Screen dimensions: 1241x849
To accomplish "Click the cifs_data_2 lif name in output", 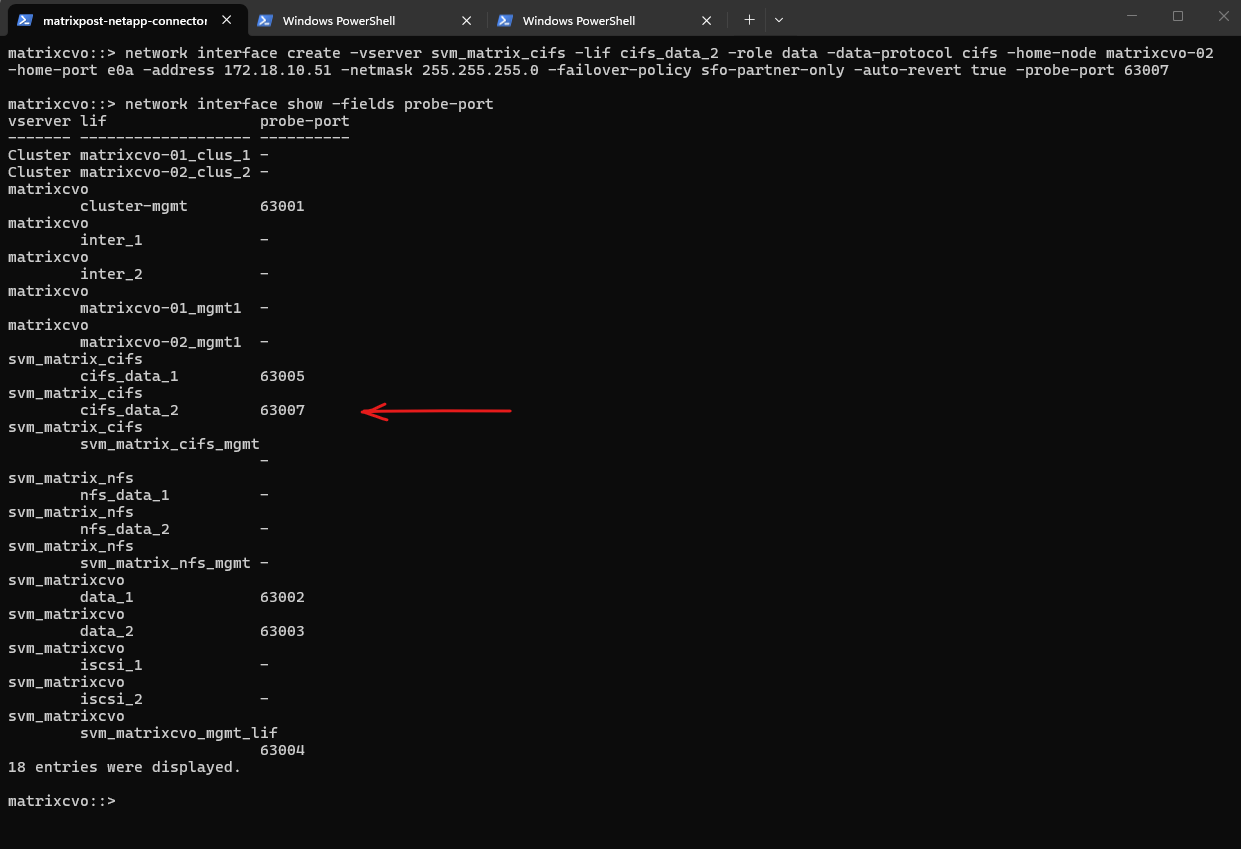I will pos(129,411).
